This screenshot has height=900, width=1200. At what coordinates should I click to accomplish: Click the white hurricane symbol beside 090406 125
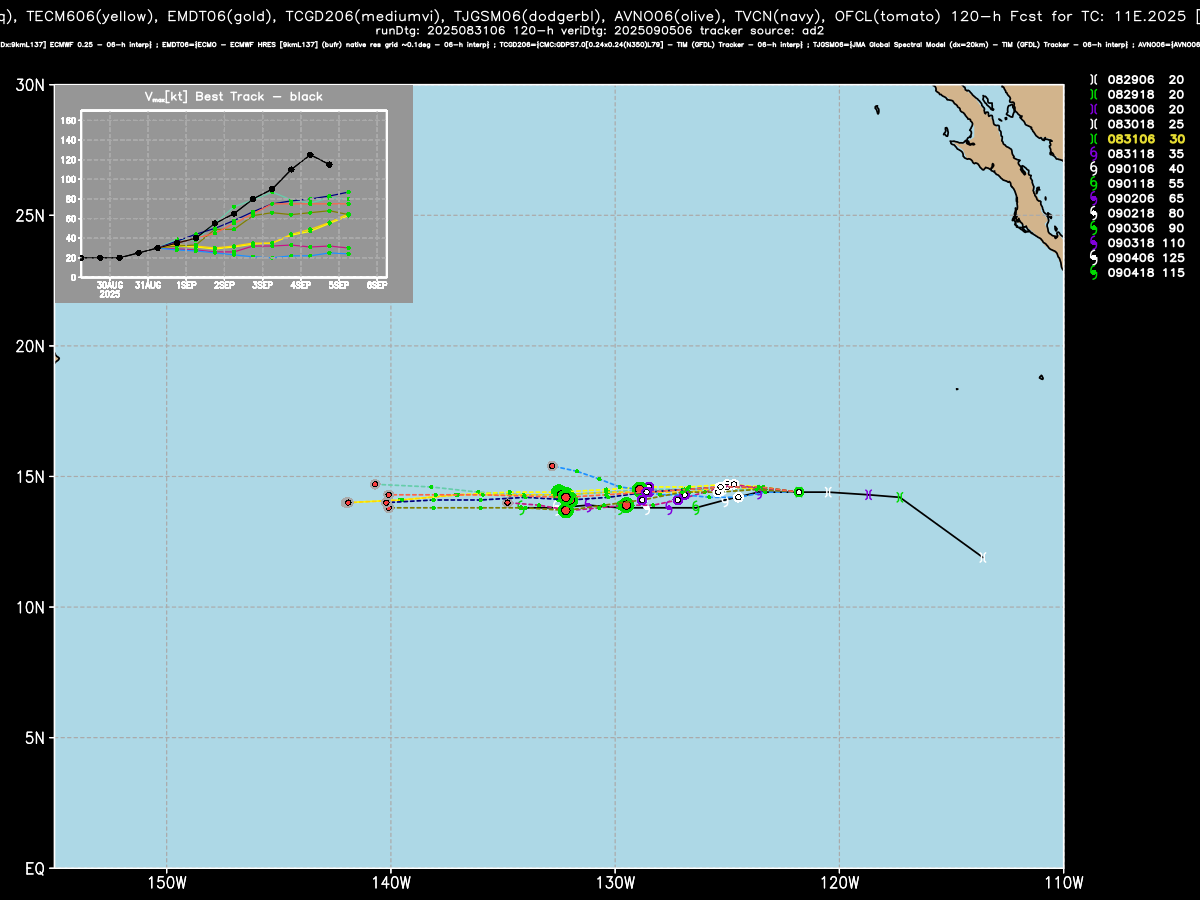[x=1094, y=258]
